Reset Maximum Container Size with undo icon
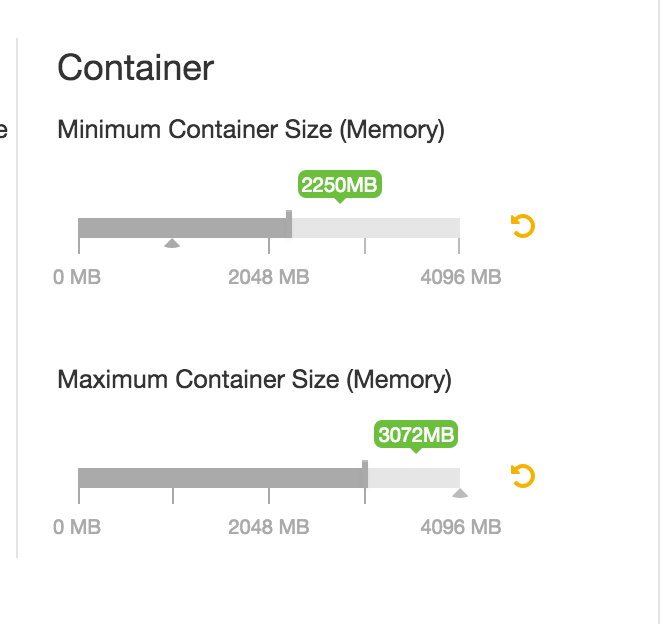Screen dimensions: 666x624 coord(523,476)
